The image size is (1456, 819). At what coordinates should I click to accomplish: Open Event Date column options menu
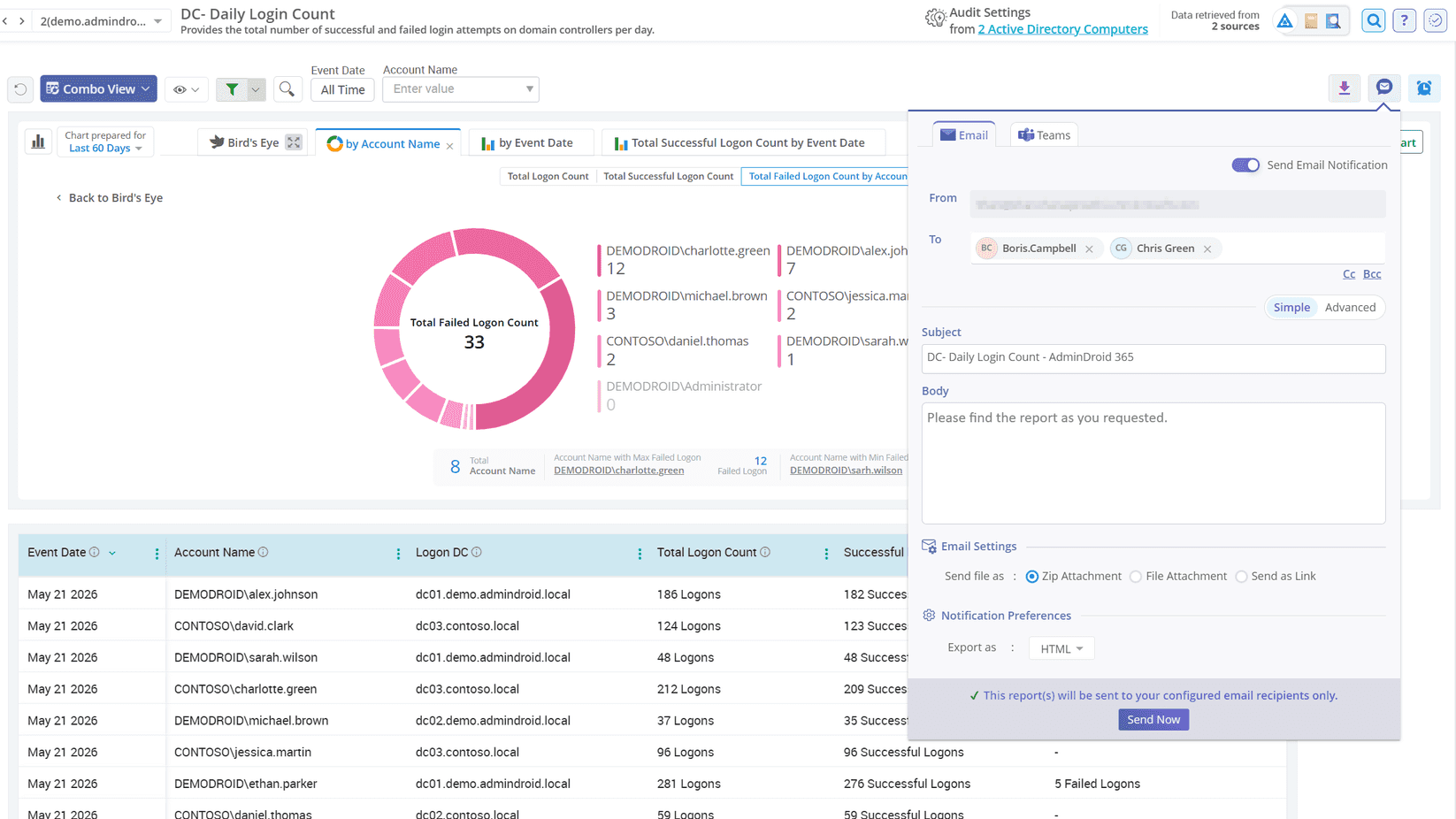pos(157,554)
